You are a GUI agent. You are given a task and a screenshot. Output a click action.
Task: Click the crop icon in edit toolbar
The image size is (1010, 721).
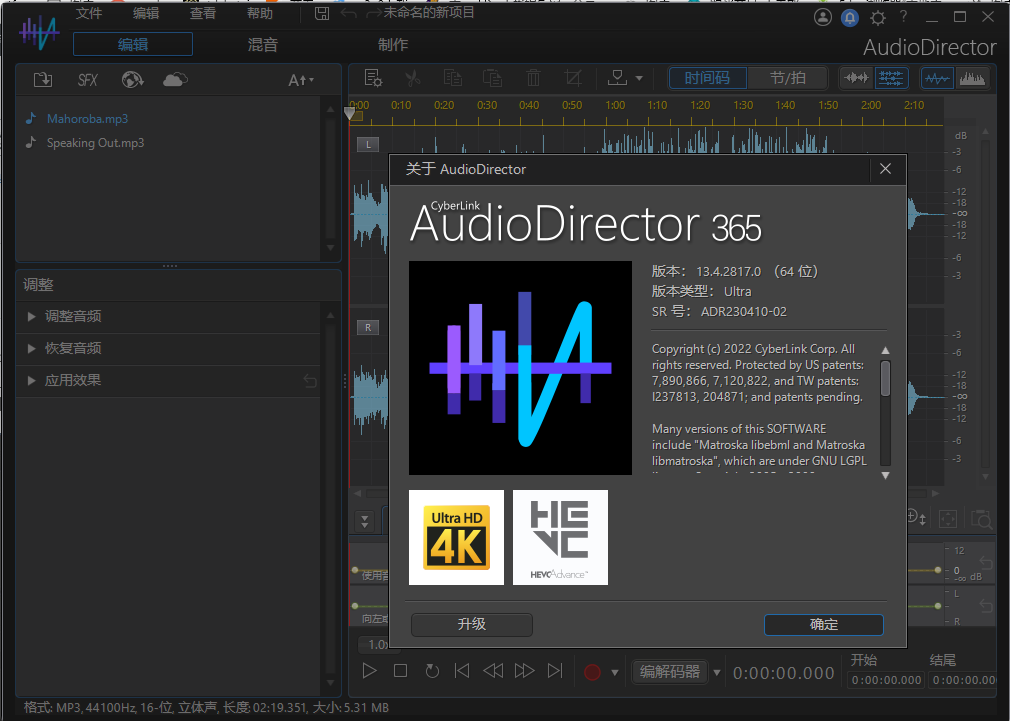(573, 79)
